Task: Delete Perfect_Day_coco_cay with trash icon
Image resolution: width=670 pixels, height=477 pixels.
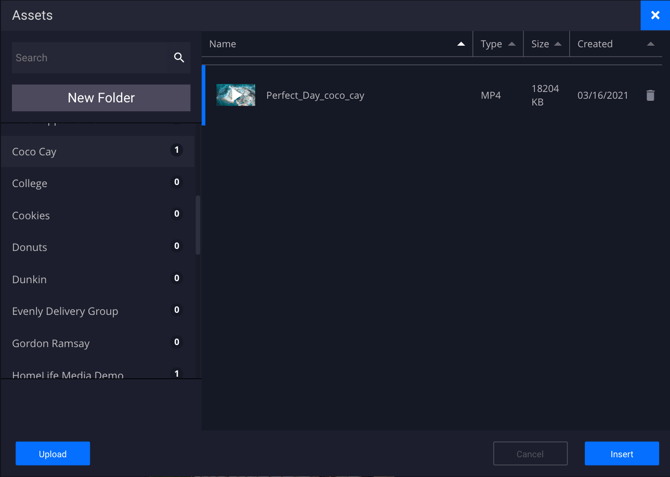Action: [x=650, y=95]
